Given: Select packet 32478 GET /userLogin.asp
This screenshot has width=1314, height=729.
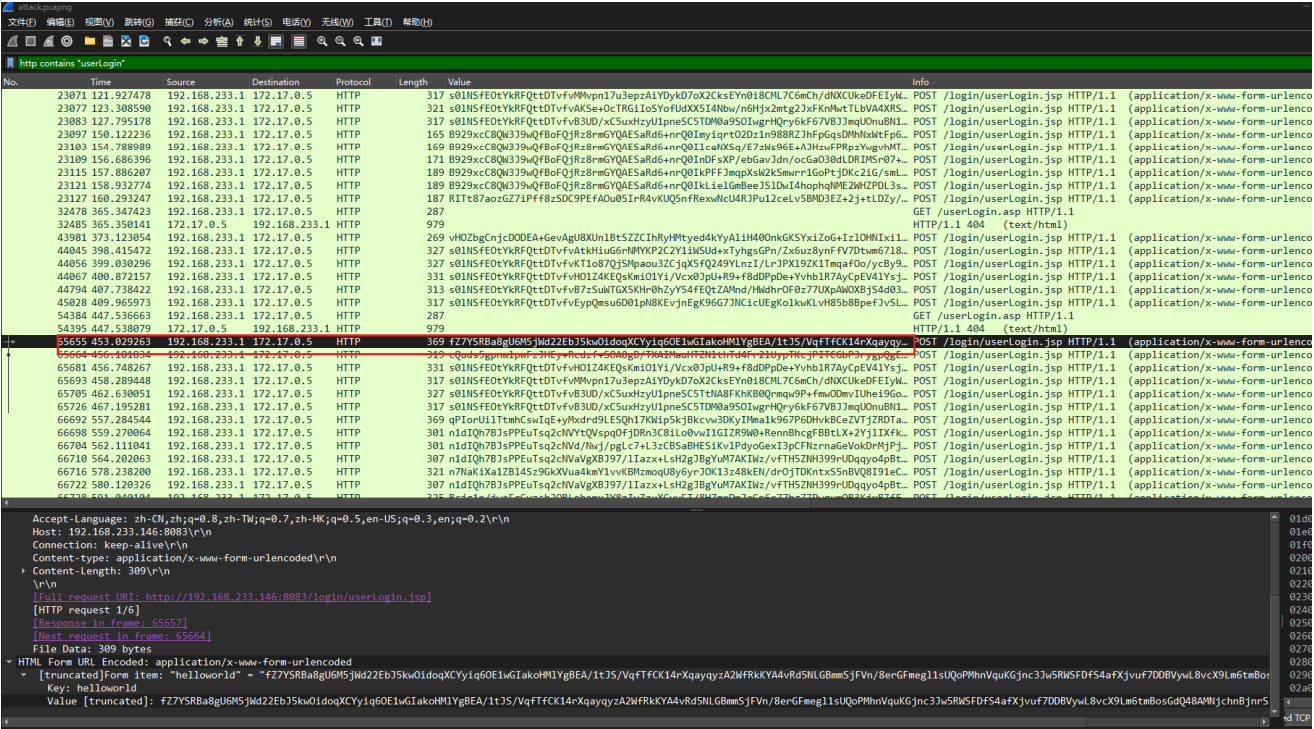Looking at the screenshot, I should (656, 212).
